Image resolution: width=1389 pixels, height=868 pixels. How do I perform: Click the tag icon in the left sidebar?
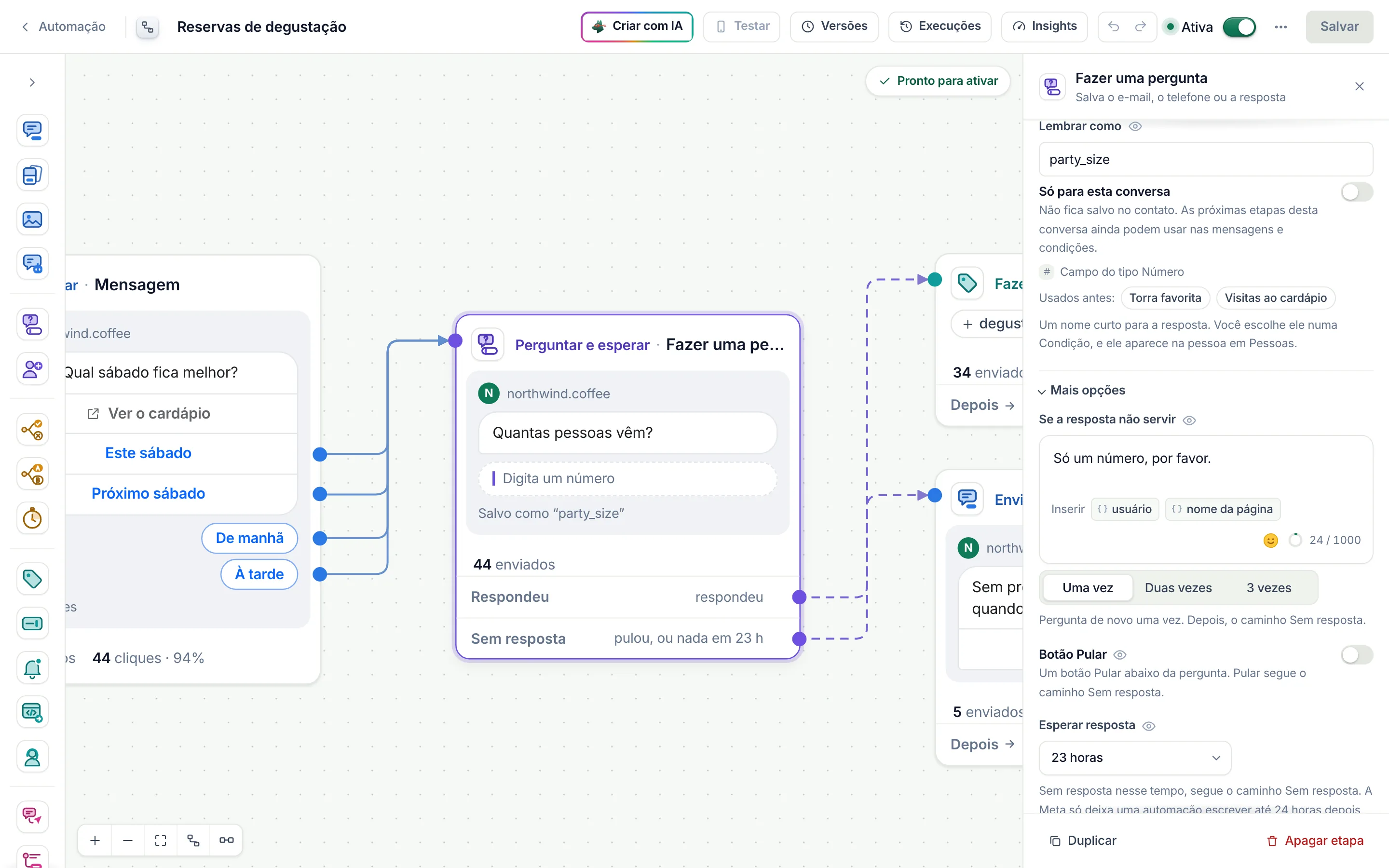point(32,579)
